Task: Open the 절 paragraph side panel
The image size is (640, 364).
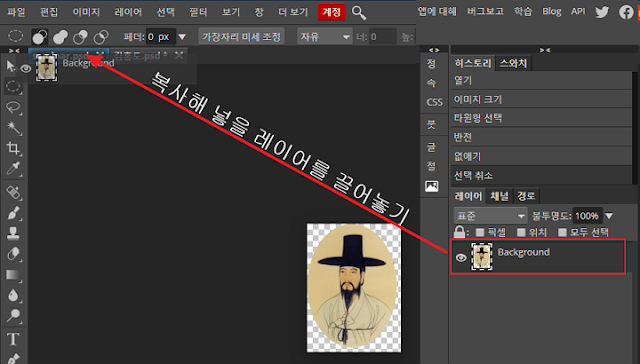Action: coord(431,166)
